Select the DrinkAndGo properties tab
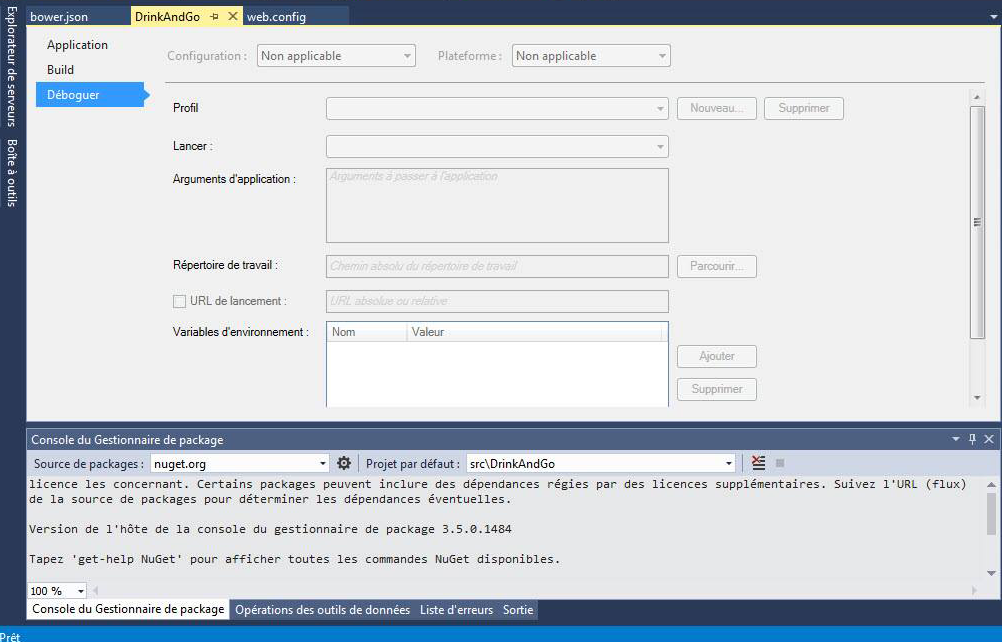Image resolution: width=1002 pixels, height=642 pixels. tap(167, 17)
